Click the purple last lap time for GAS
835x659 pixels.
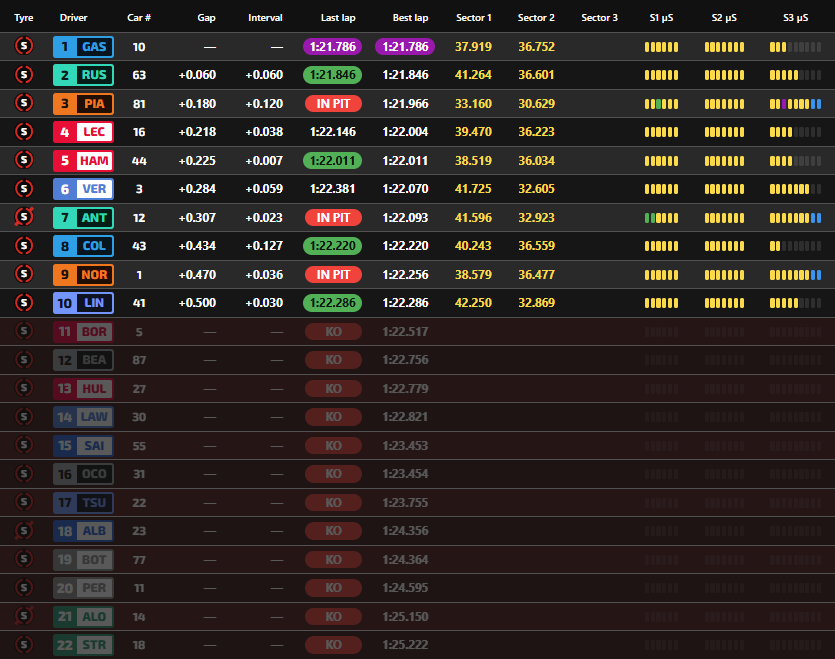tap(332, 46)
